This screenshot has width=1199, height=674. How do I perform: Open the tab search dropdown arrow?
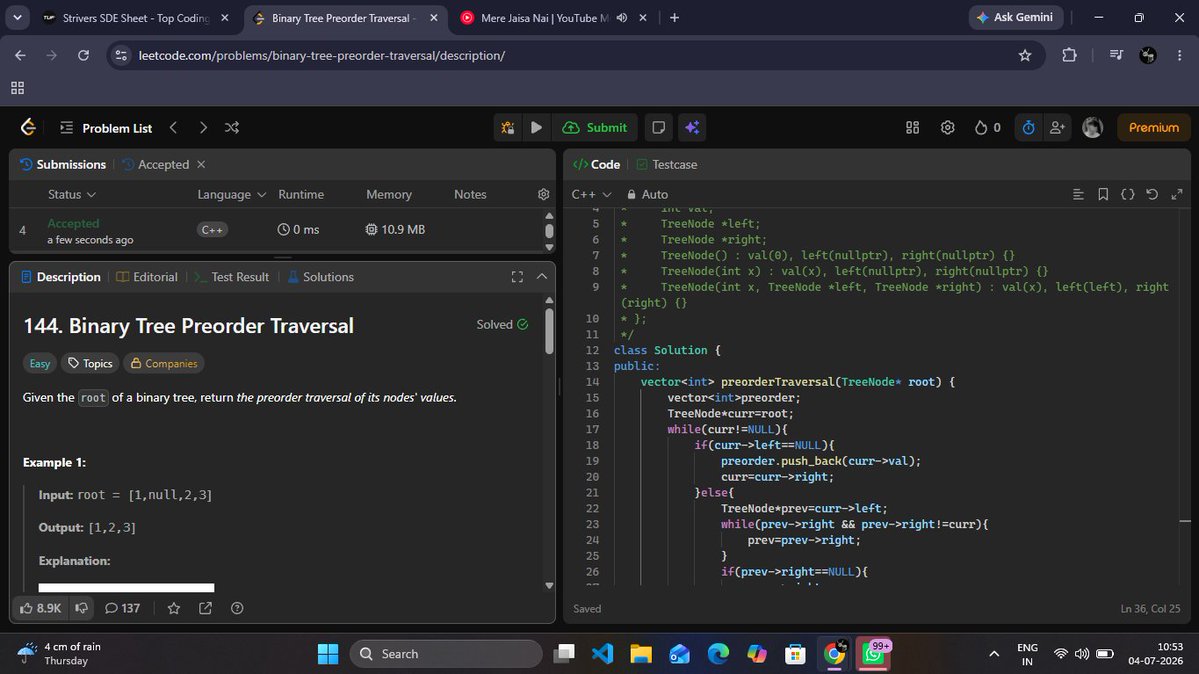point(17,18)
